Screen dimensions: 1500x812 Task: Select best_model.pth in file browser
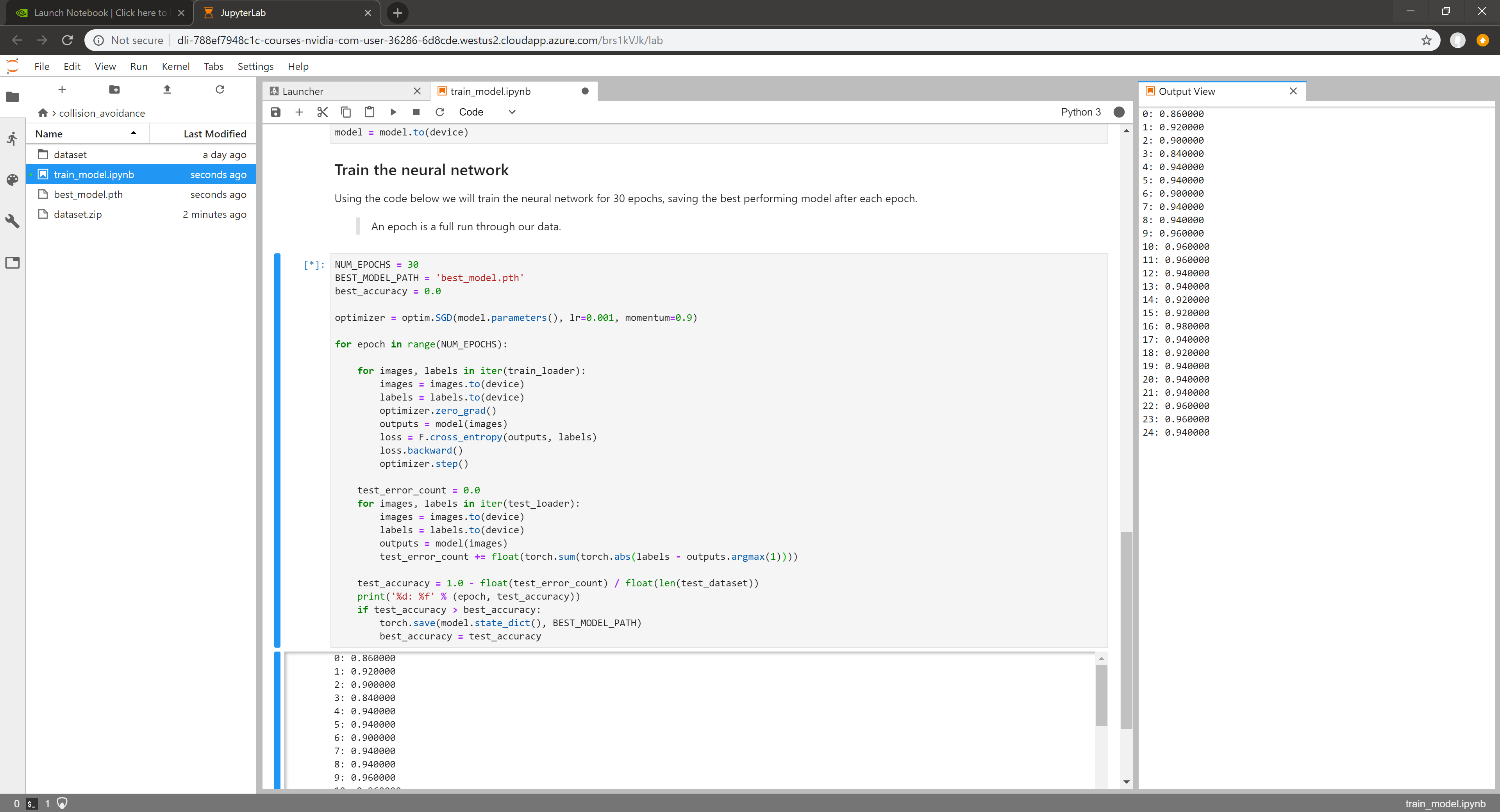click(x=88, y=194)
